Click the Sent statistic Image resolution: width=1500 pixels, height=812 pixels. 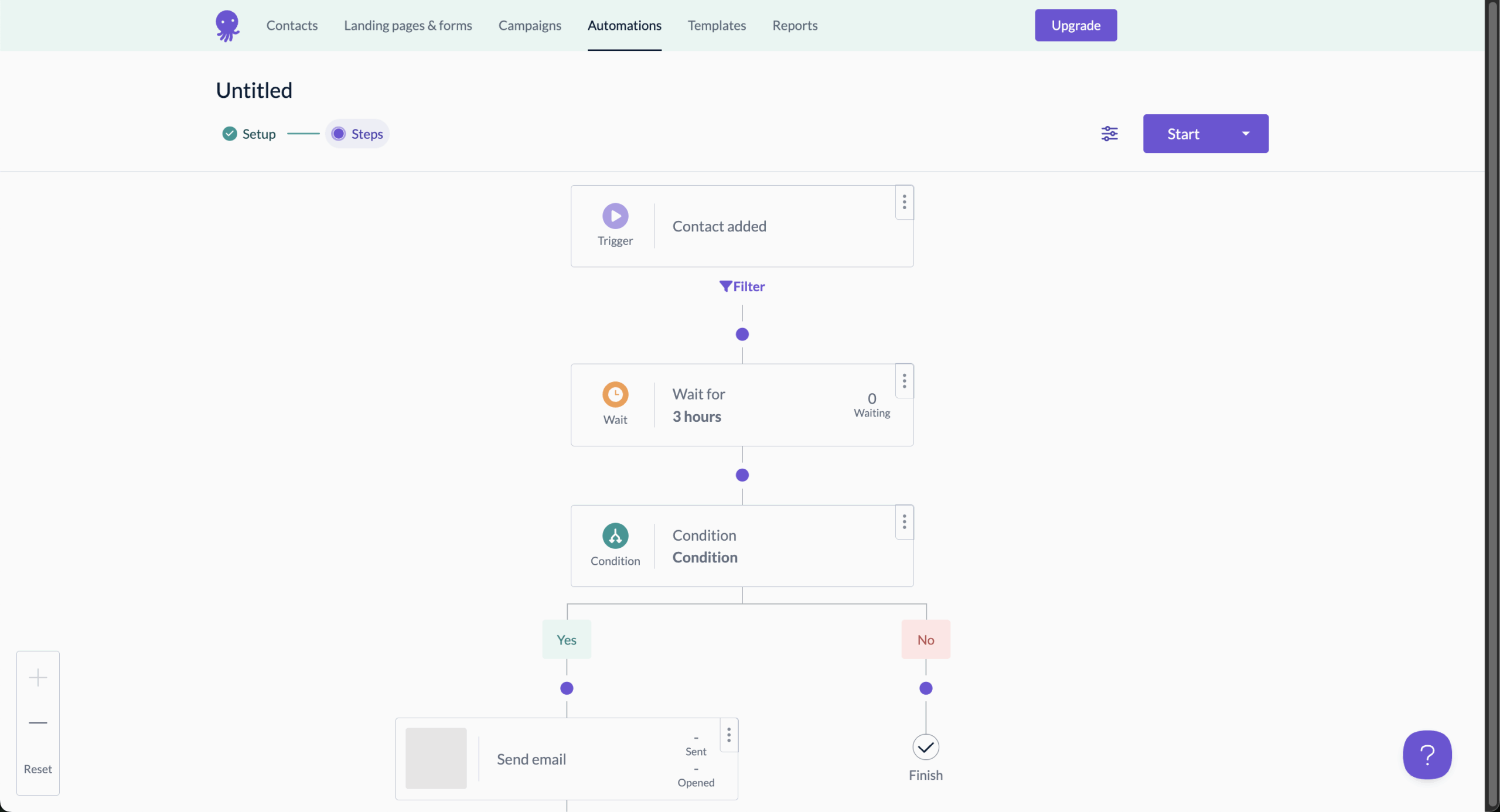[696, 745]
